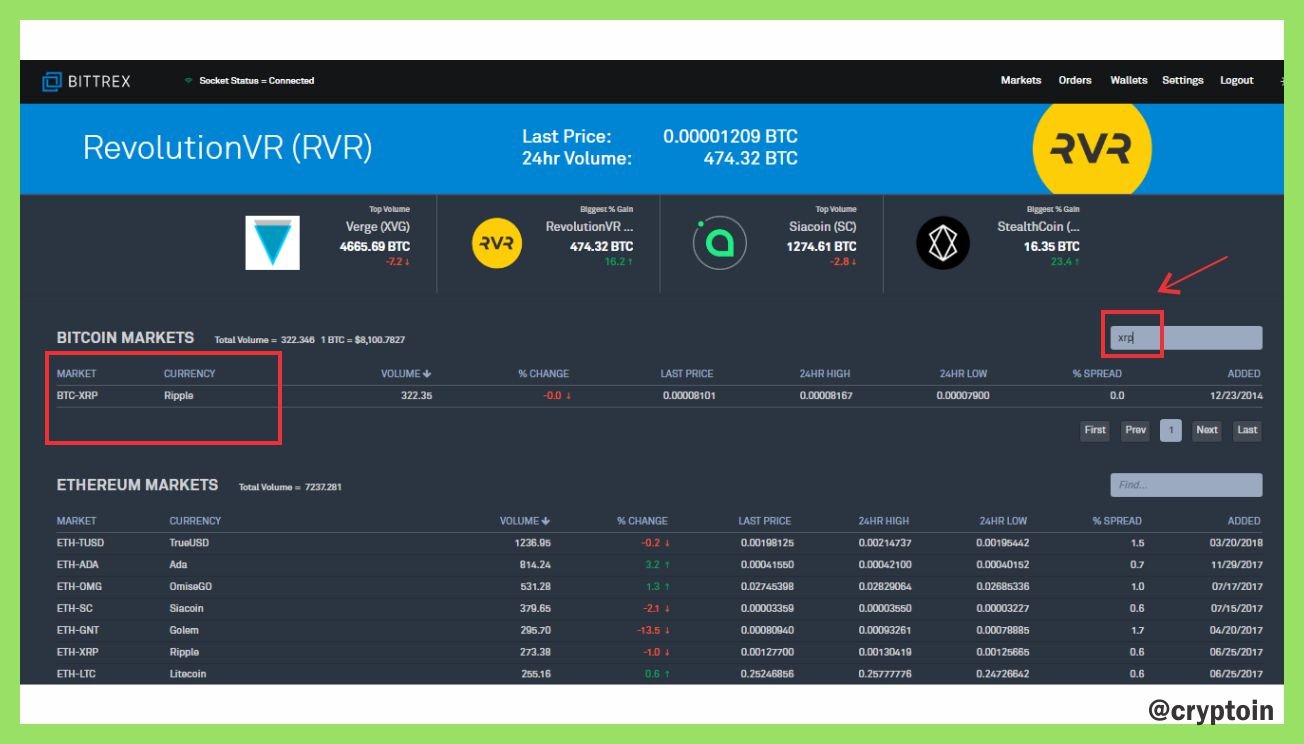Screen dimensions: 1304x744
Task: Click the large RVR coin logo in banner
Action: 1091,149
